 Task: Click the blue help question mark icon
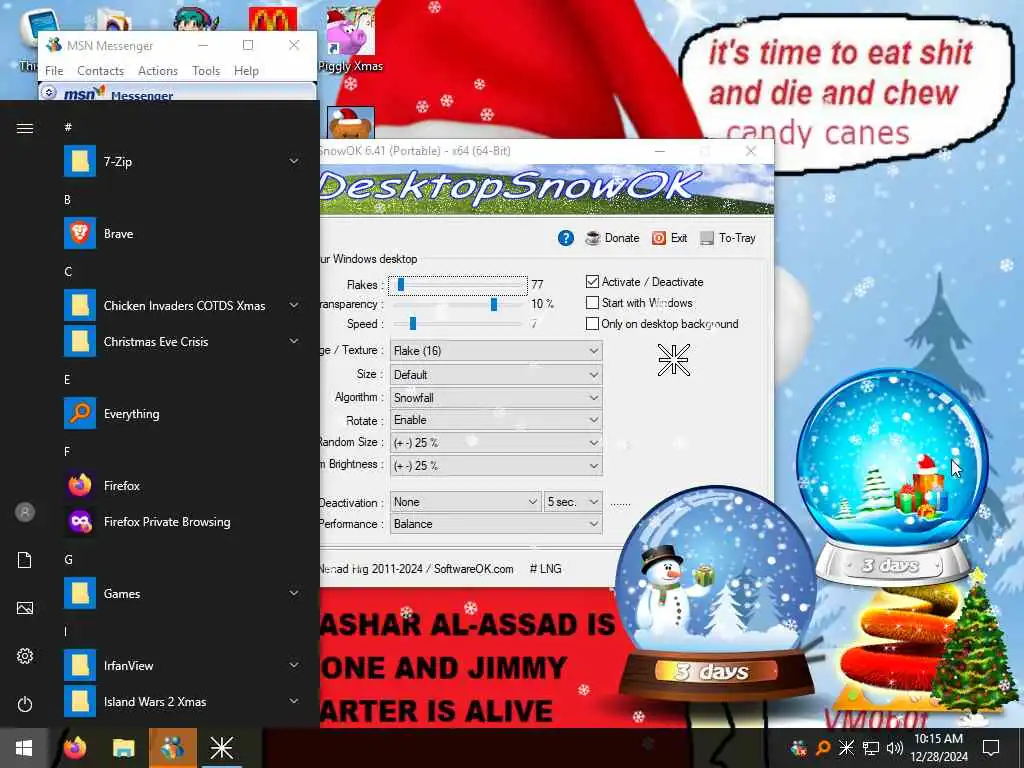coord(566,238)
